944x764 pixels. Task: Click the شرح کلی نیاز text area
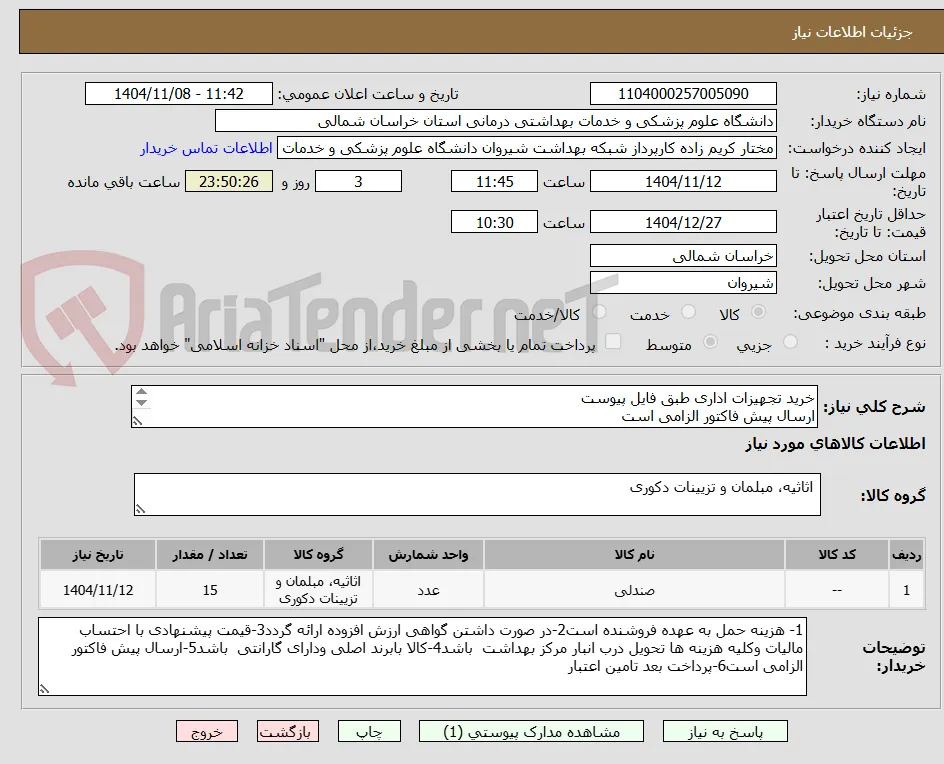click(474, 407)
